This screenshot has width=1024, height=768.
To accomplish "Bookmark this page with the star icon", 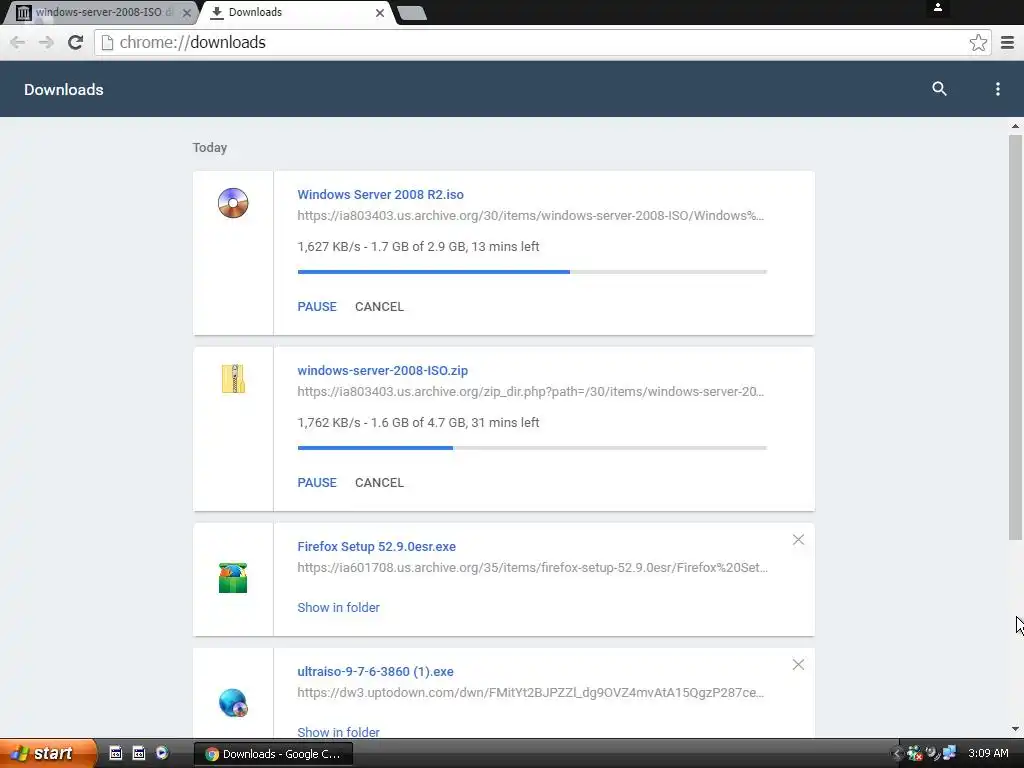I will pos(978,42).
